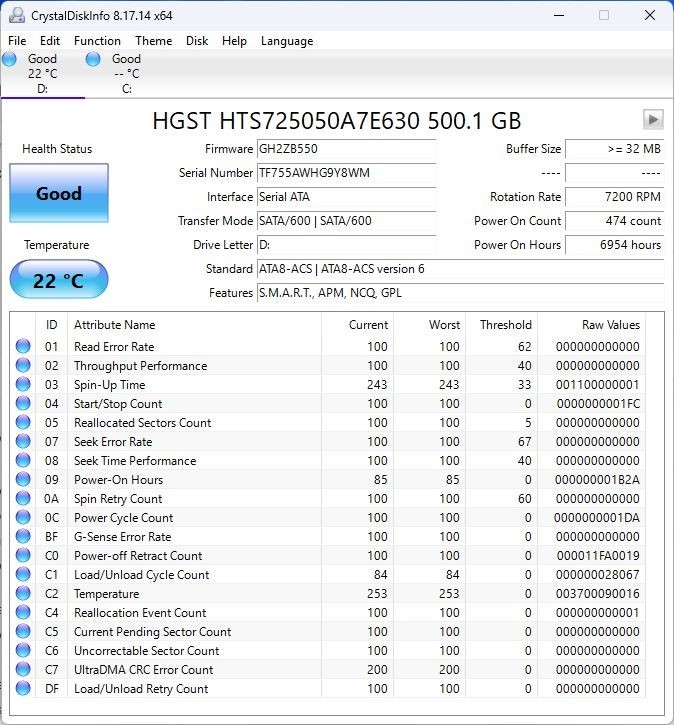Click status orb beside Power-On Hours
The height and width of the screenshot is (725, 674).
tap(23, 479)
